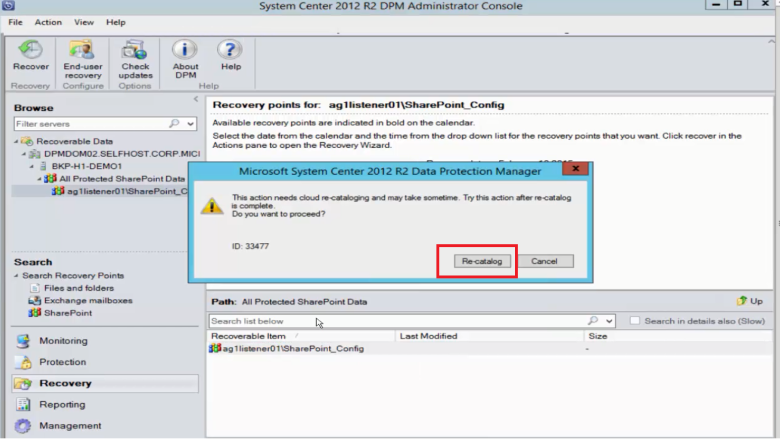Click the SharePoint search icon
The width and height of the screenshot is (780, 439).
(34, 313)
